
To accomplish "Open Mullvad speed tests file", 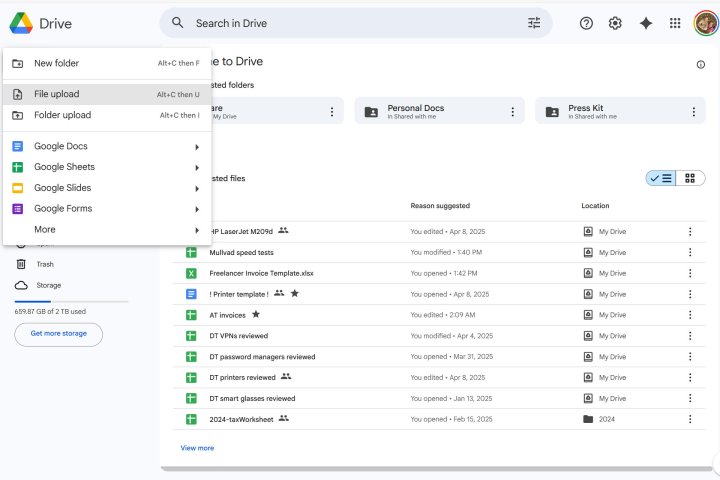I will [x=241, y=252].
